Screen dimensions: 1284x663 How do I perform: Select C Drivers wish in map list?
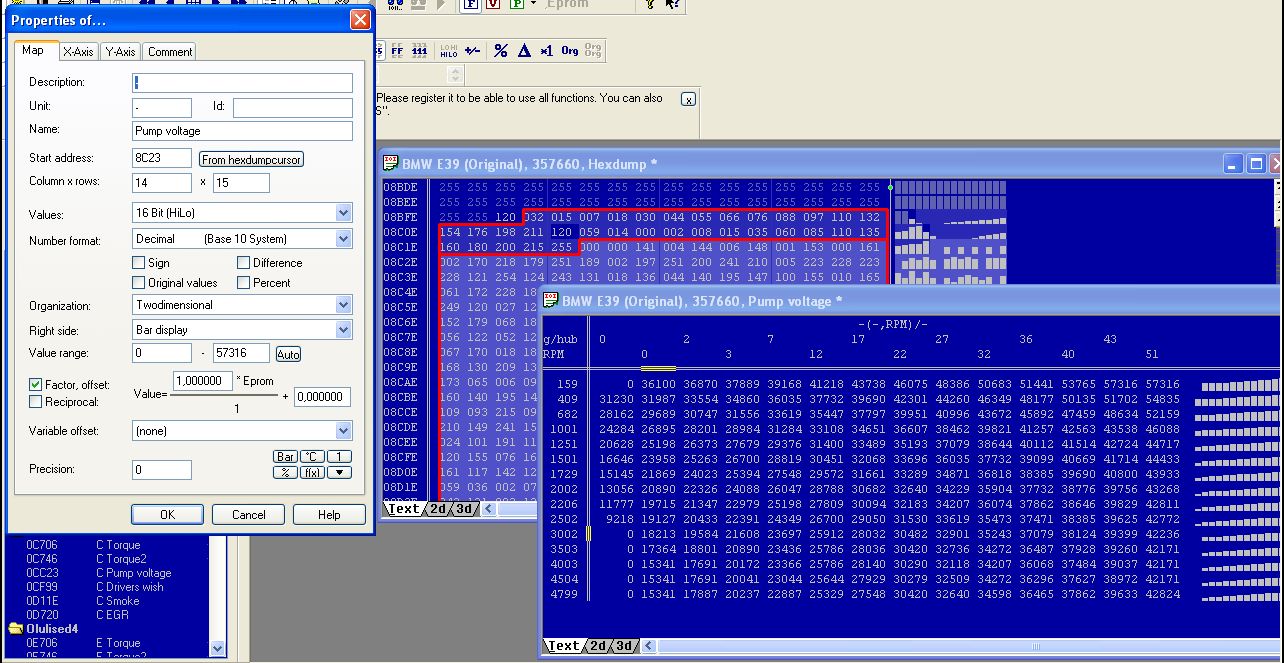(x=130, y=587)
